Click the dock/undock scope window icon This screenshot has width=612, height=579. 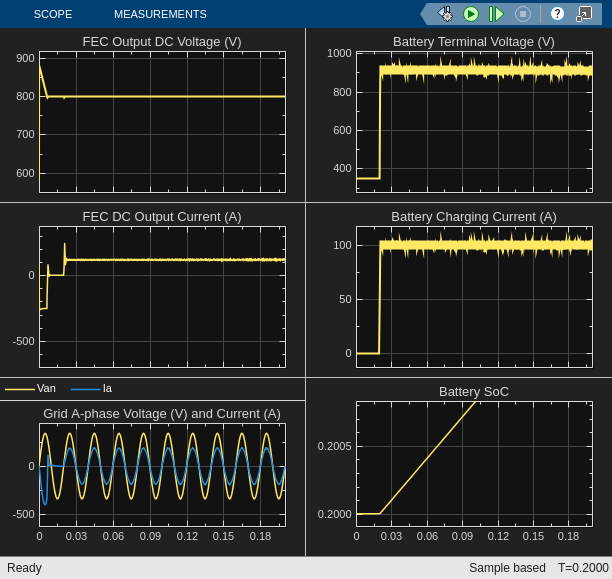(584, 14)
